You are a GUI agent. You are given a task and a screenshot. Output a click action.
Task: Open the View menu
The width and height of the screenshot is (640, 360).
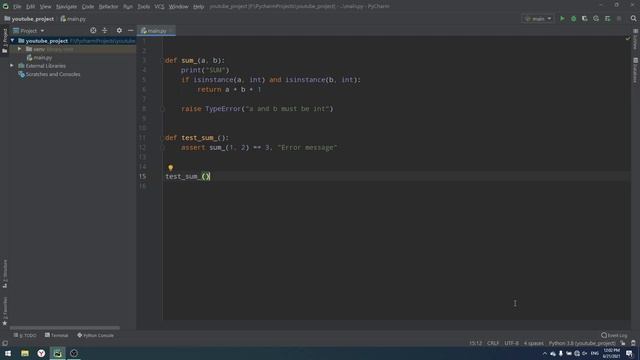coord(45,7)
